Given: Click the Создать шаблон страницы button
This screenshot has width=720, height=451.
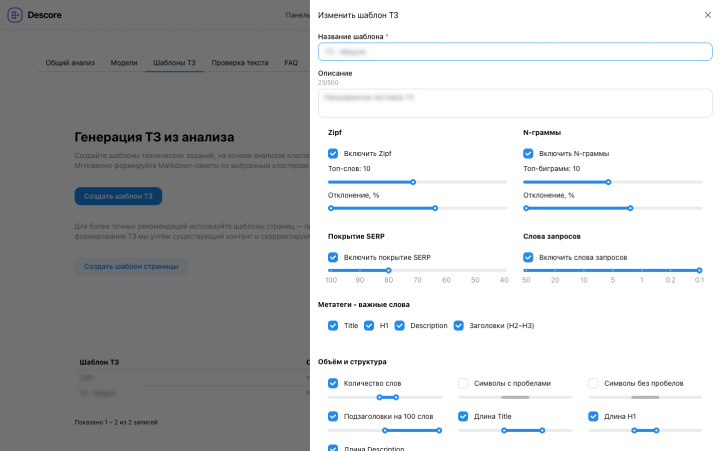Looking at the screenshot, I should 131,266.
